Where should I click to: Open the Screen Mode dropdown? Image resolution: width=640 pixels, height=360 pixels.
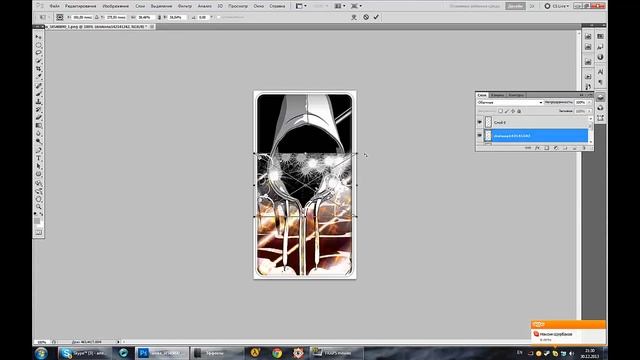[x=356, y=6]
